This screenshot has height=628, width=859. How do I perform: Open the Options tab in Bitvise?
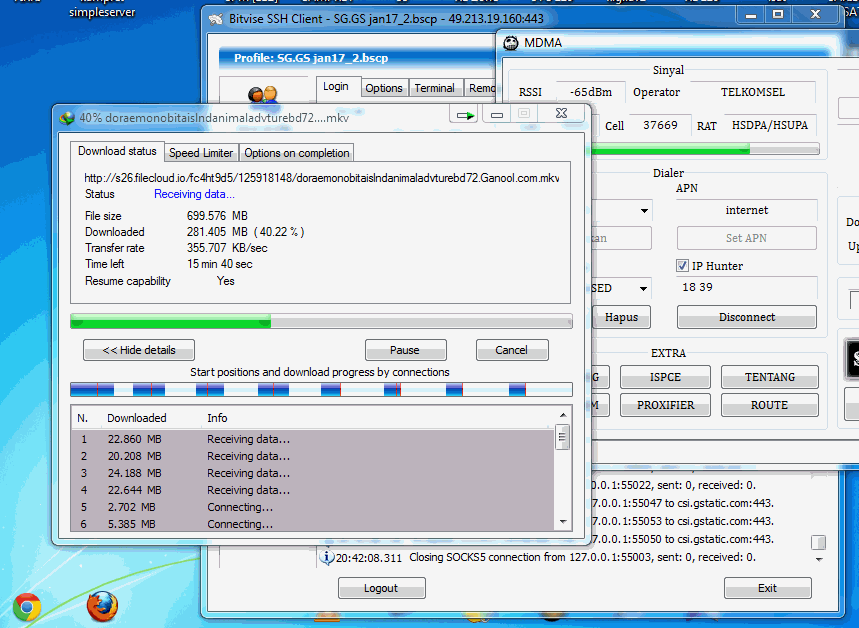(x=384, y=88)
